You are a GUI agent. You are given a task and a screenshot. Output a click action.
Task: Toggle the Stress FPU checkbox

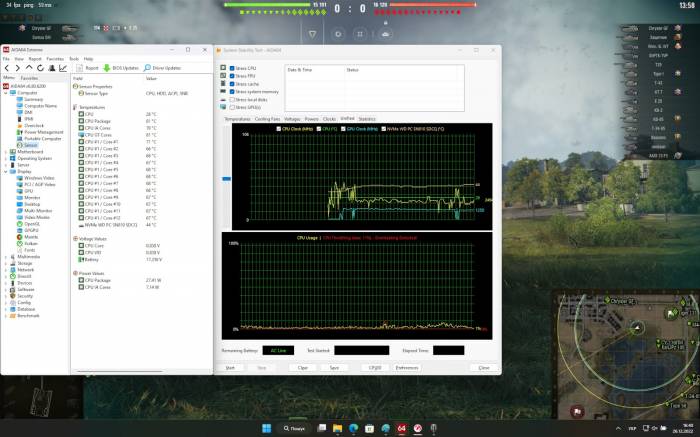tap(232, 76)
